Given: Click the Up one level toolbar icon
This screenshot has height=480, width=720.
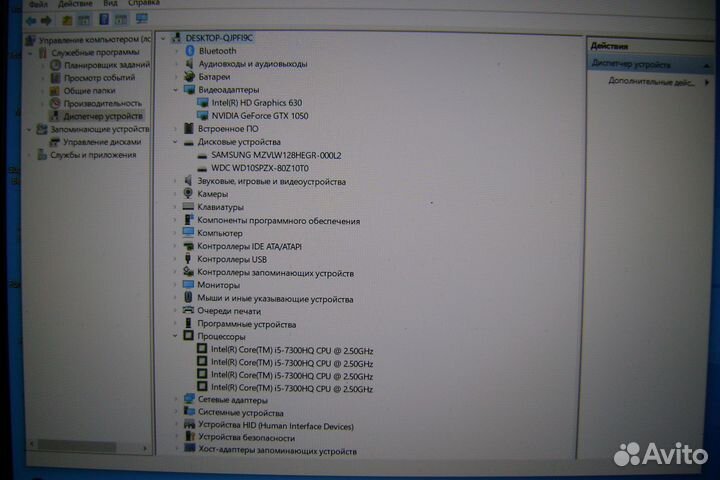Looking at the screenshot, I should tap(67, 20).
